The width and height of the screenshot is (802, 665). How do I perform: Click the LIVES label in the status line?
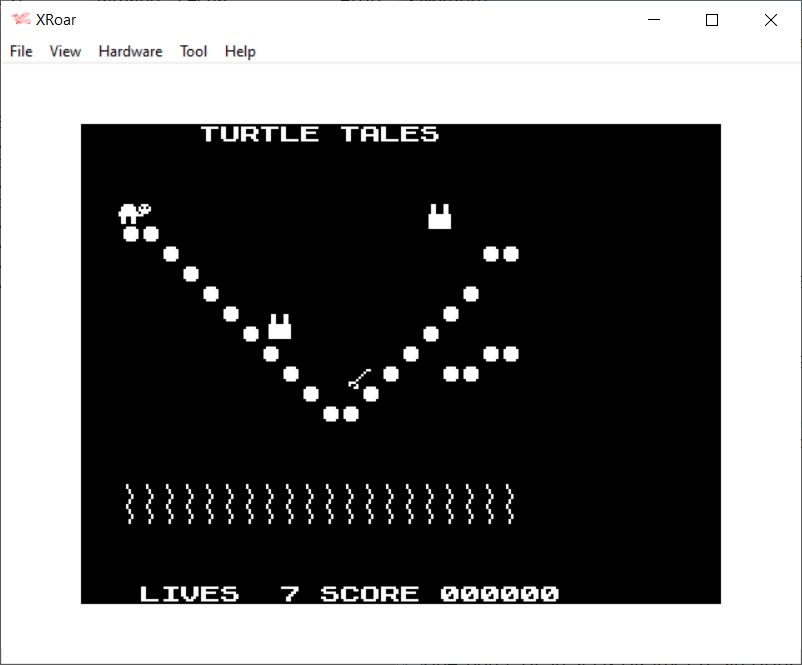point(189,594)
